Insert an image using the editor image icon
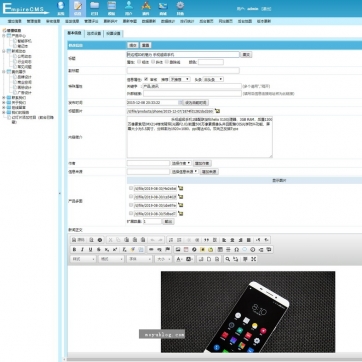Image resolution: width=362 pixels, height=362 pixels. pyautogui.click(x=178, y=249)
